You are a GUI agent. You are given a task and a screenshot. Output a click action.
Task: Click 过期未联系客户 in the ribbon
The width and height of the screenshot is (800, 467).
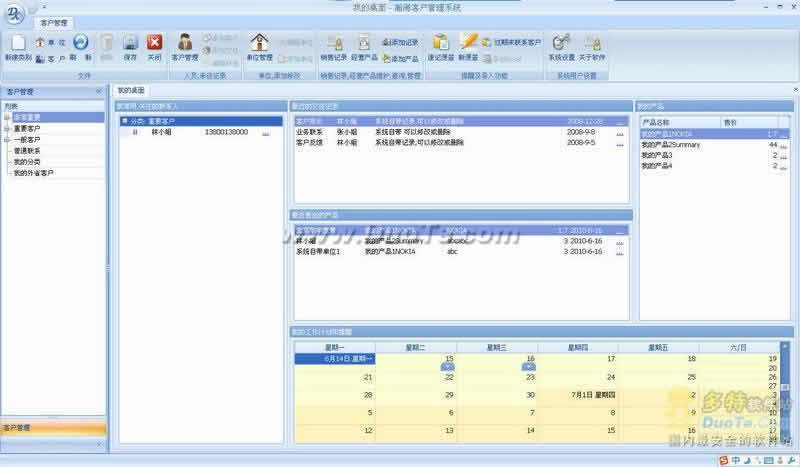(x=516, y=43)
